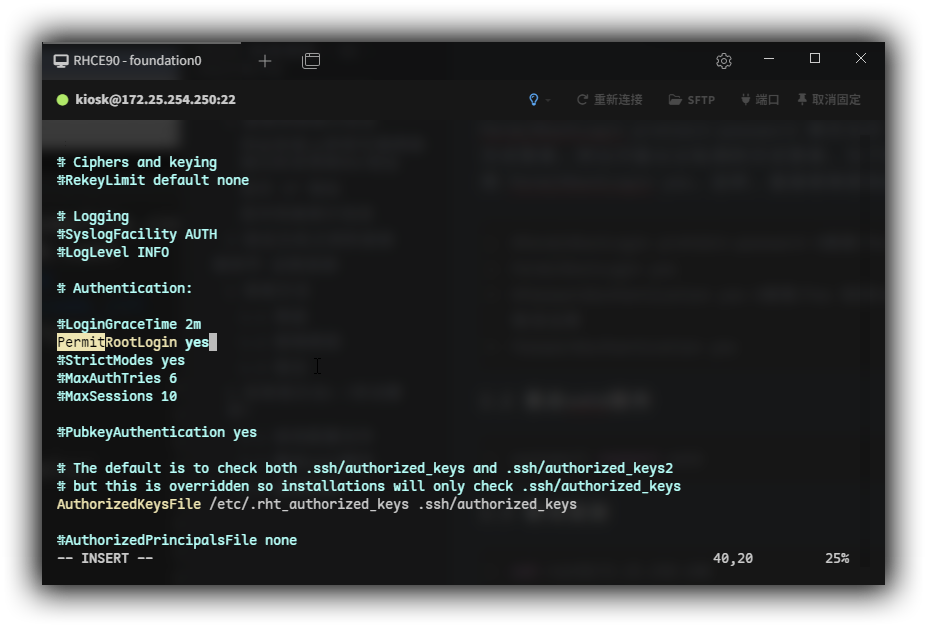The width and height of the screenshot is (927, 627).
Task: Open a new tab with the plus icon
Action: coord(265,61)
